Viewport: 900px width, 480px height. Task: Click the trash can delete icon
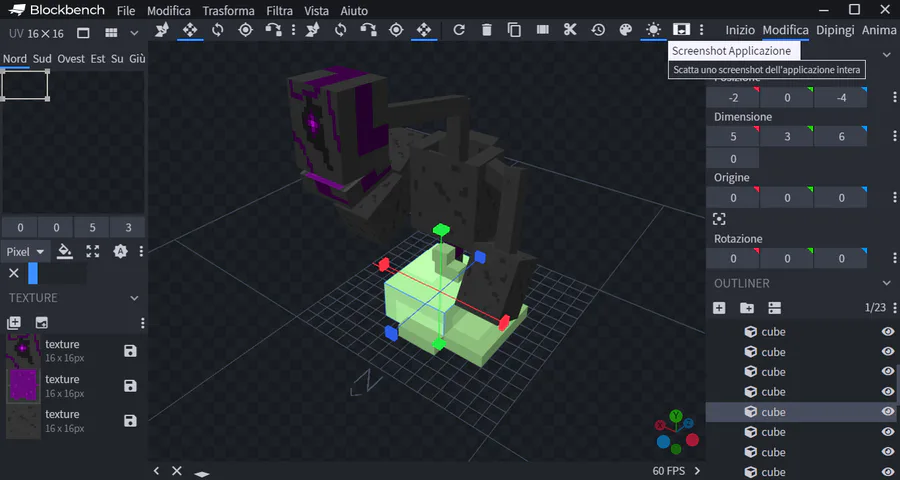tap(487, 29)
